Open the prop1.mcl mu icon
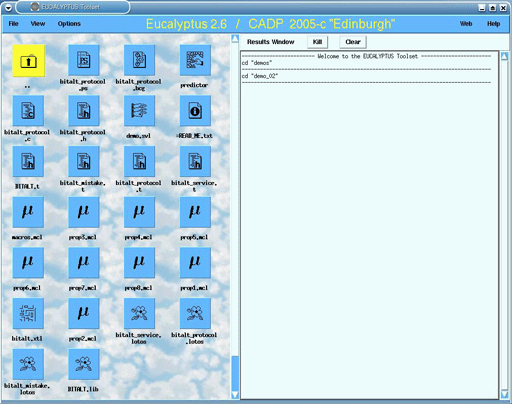This screenshot has width=512, height=404. tap(195, 263)
